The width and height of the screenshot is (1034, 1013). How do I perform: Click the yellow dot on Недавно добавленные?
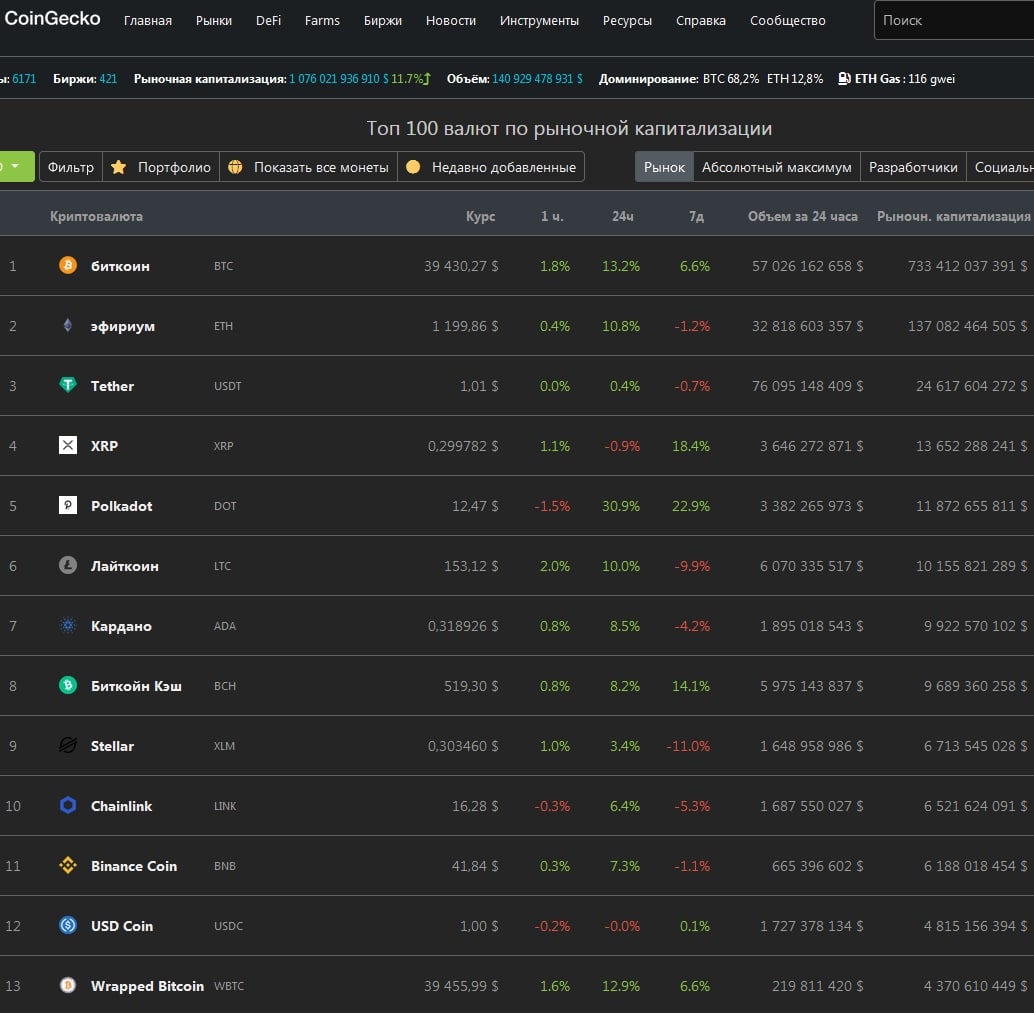tap(413, 167)
